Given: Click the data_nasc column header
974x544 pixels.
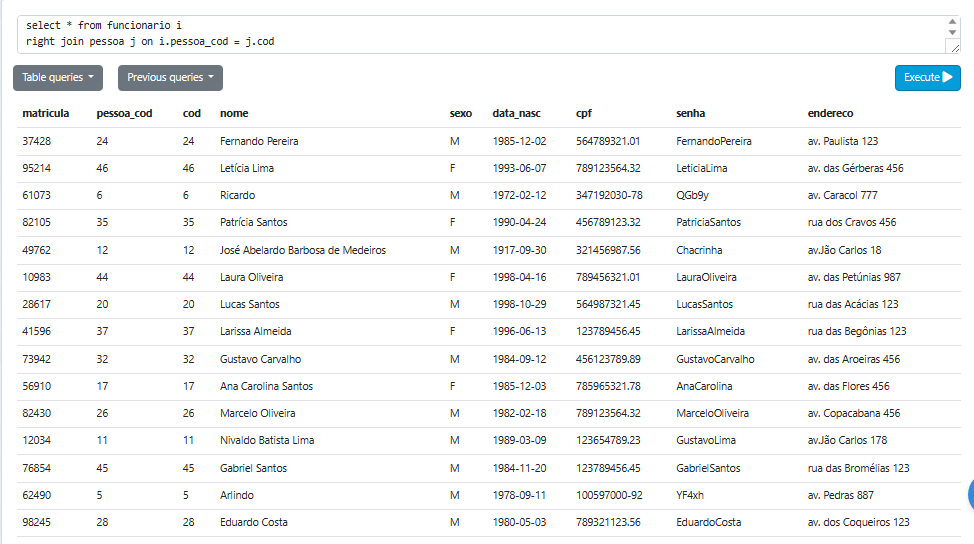Looking at the screenshot, I should click(516, 113).
